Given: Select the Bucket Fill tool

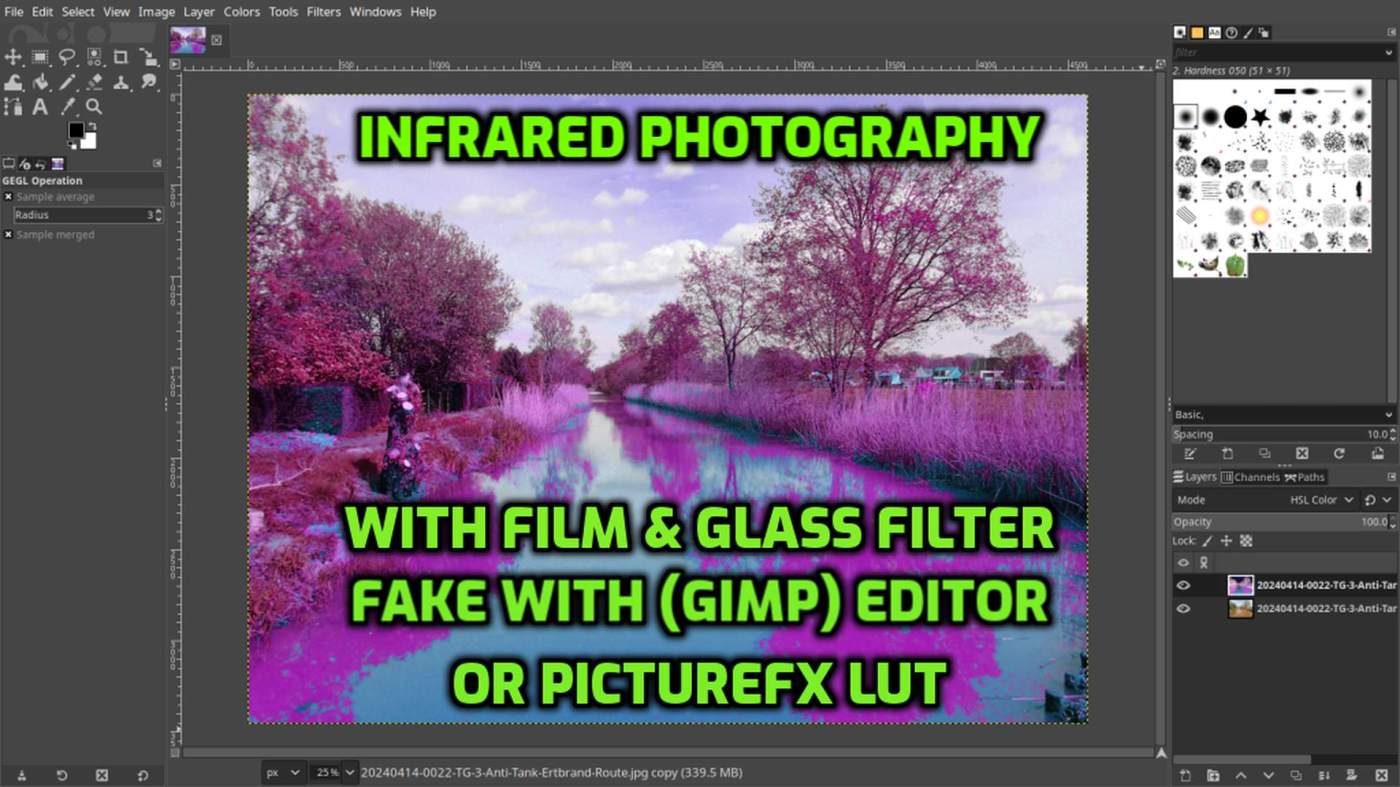Looking at the screenshot, I should click(40, 82).
